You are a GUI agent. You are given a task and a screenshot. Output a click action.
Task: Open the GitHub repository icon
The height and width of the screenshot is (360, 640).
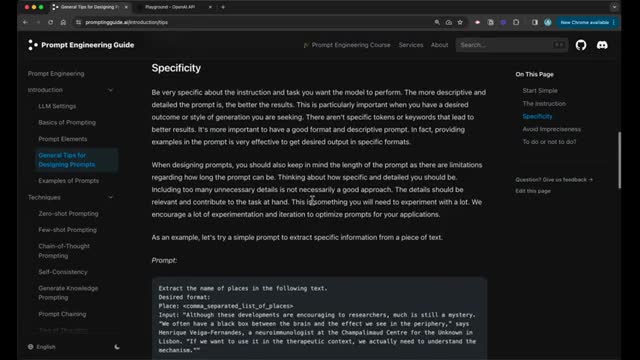point(581,45)
